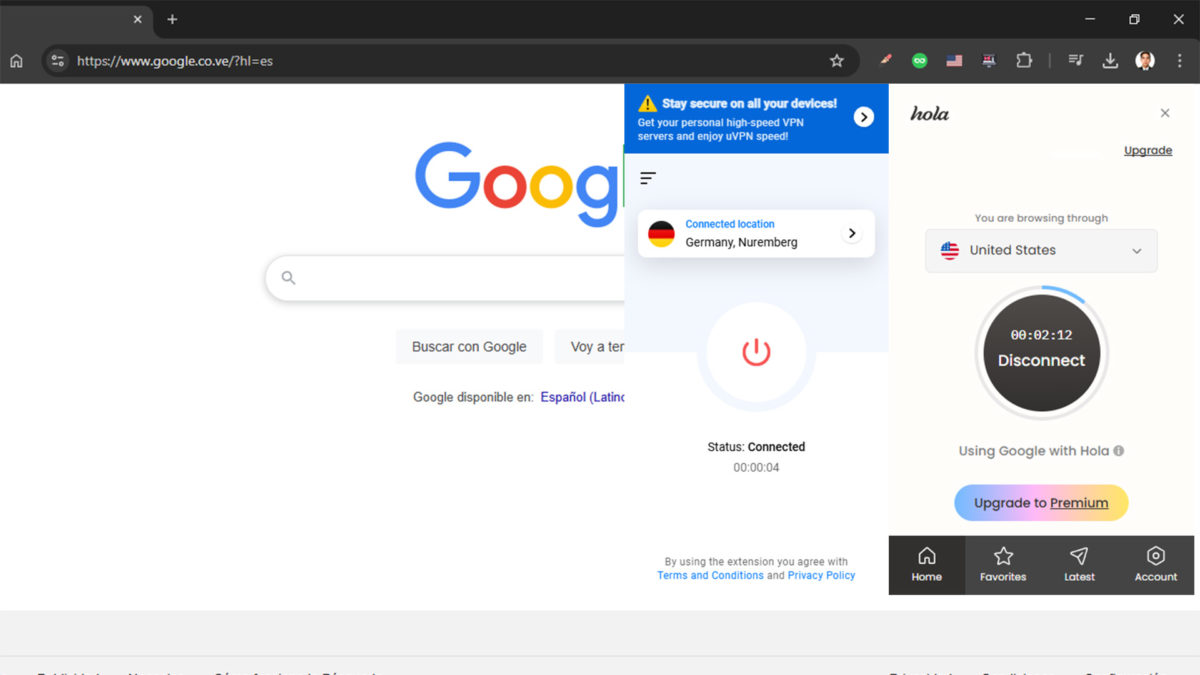
Task: Open the United States location dropdown in Hola
Action: click(x=1040, y=250)
